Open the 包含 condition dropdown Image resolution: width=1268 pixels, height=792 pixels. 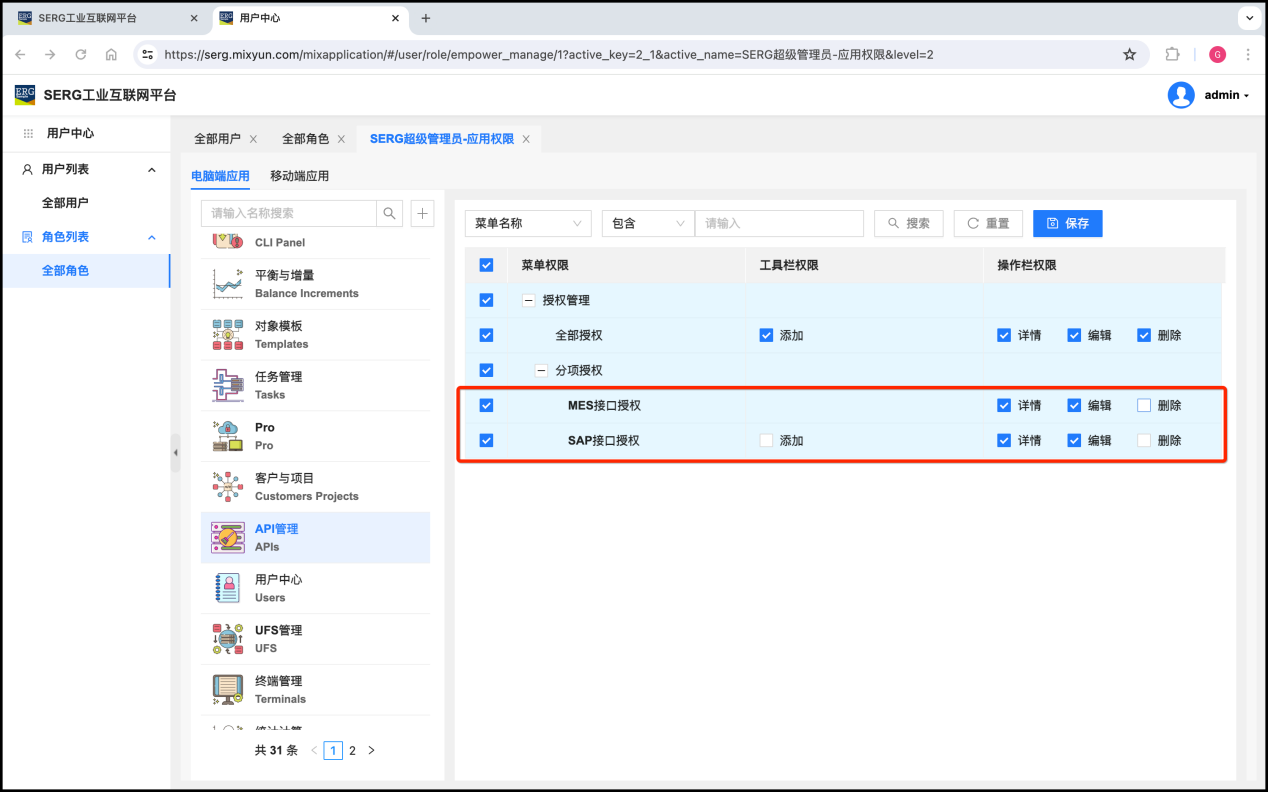click(x=647, y=223)
